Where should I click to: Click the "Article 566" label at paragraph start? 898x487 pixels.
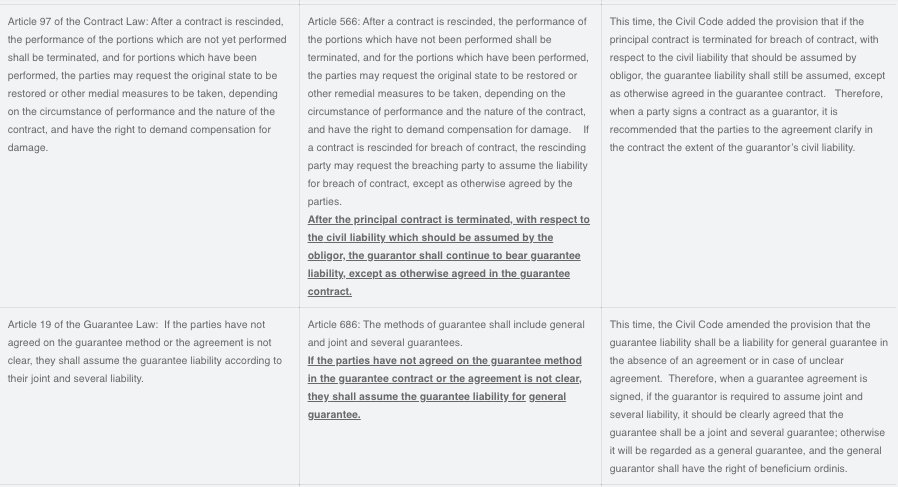pyautogui.click(x=333, y=21)
